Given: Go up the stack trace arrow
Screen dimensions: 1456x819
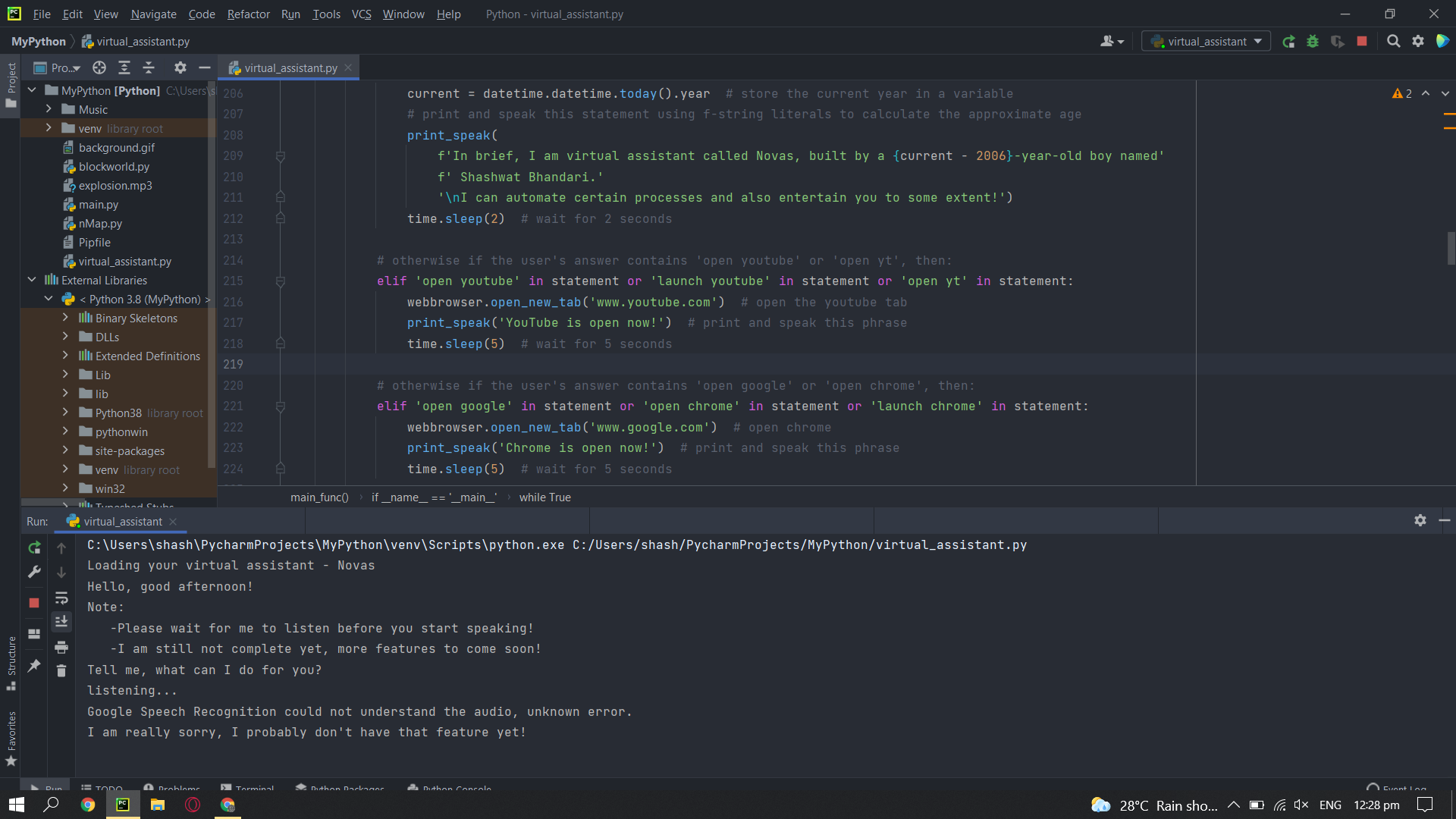Looking at the screenshot, I should tap(61, 548).
